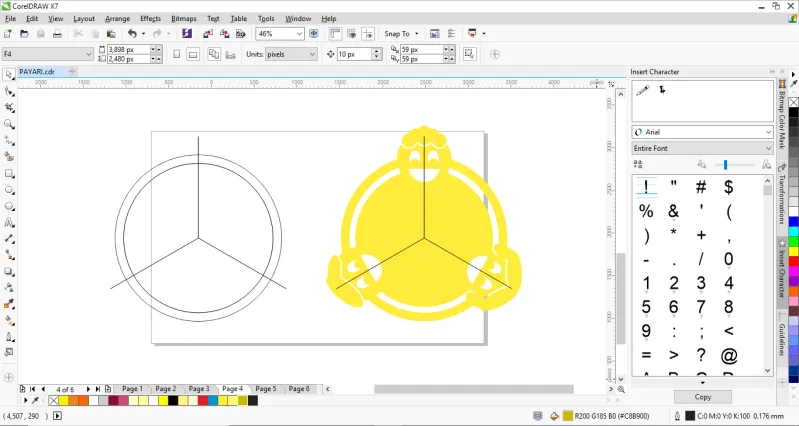Select the Parallel Dimension tool
799x426 pixels.
click(9, 238)
